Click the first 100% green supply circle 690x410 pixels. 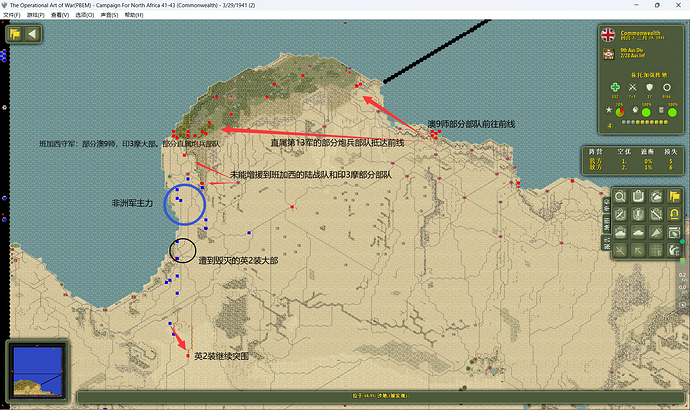pyautogui.click(x=646, y=112)
